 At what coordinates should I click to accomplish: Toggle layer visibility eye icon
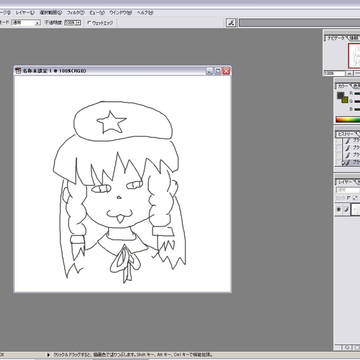tap(339, 210)
